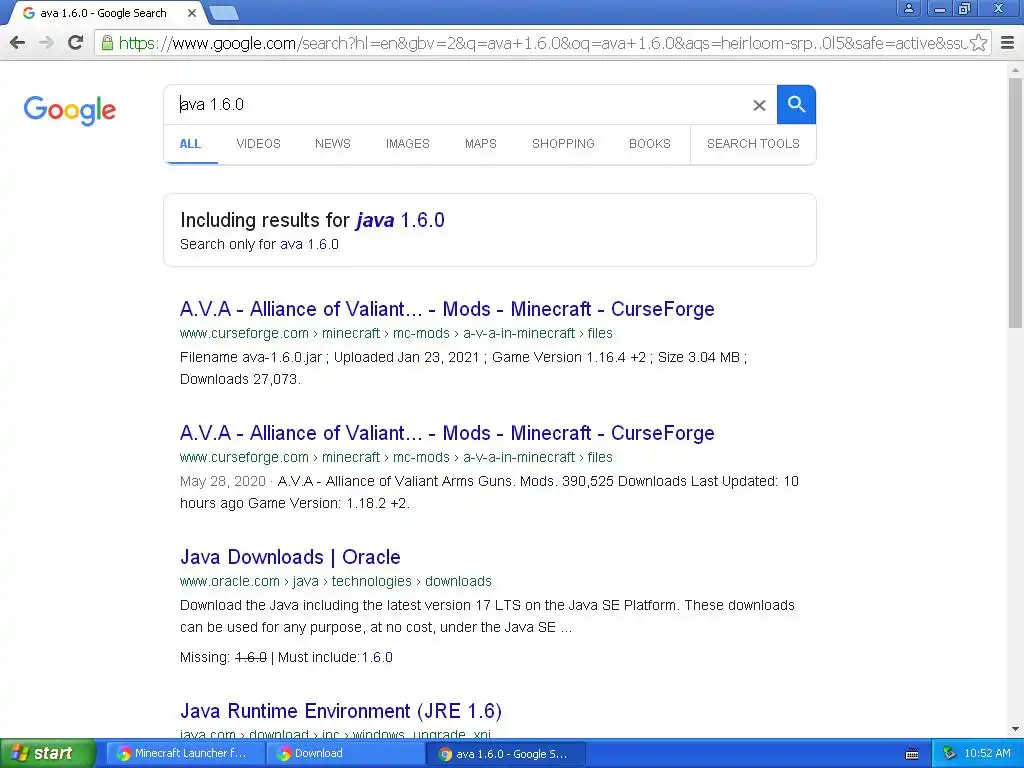Open the Chrome user profile icon

point(908,8)
